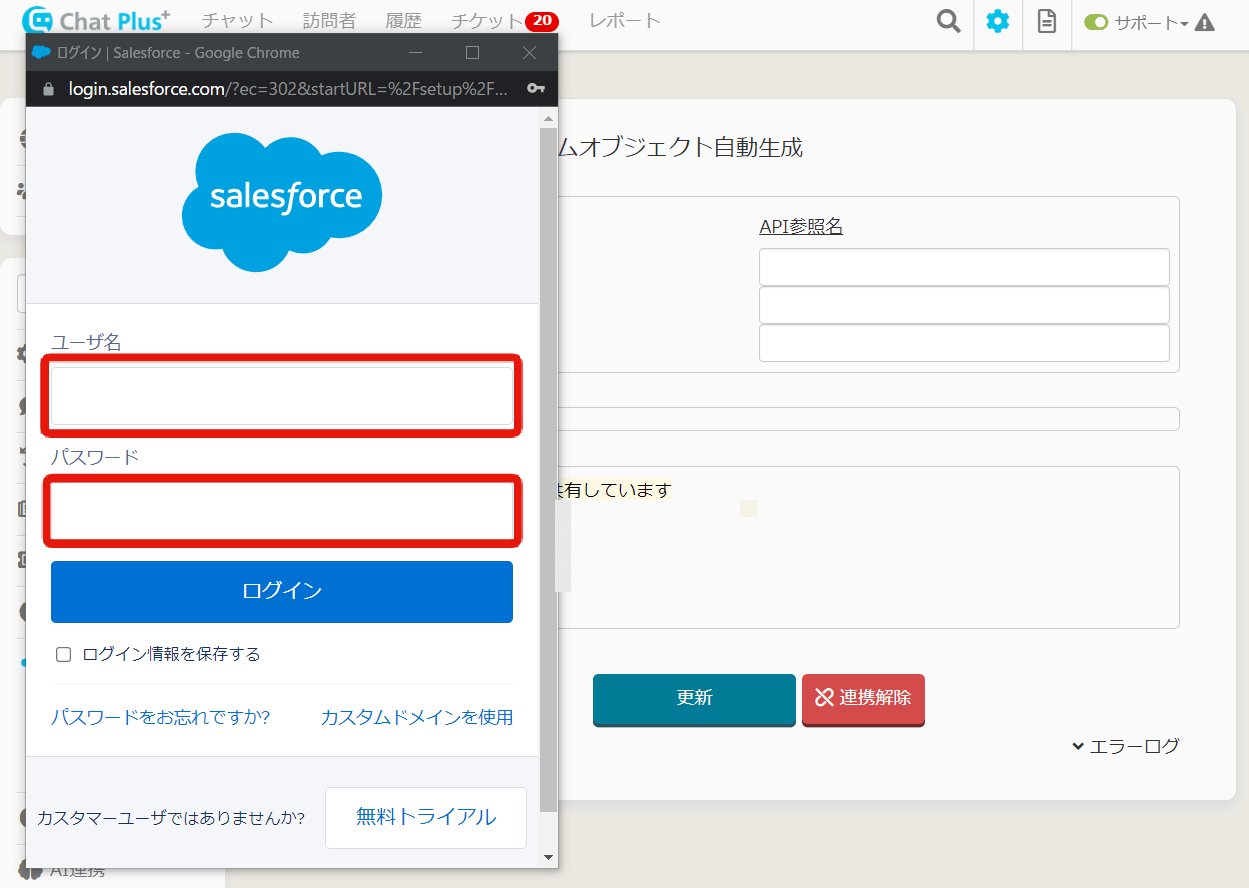The width and height of the screenshot is (1249, 888).
Task: Click the Salesforce favicon in popup title bar
Action: 41,52
